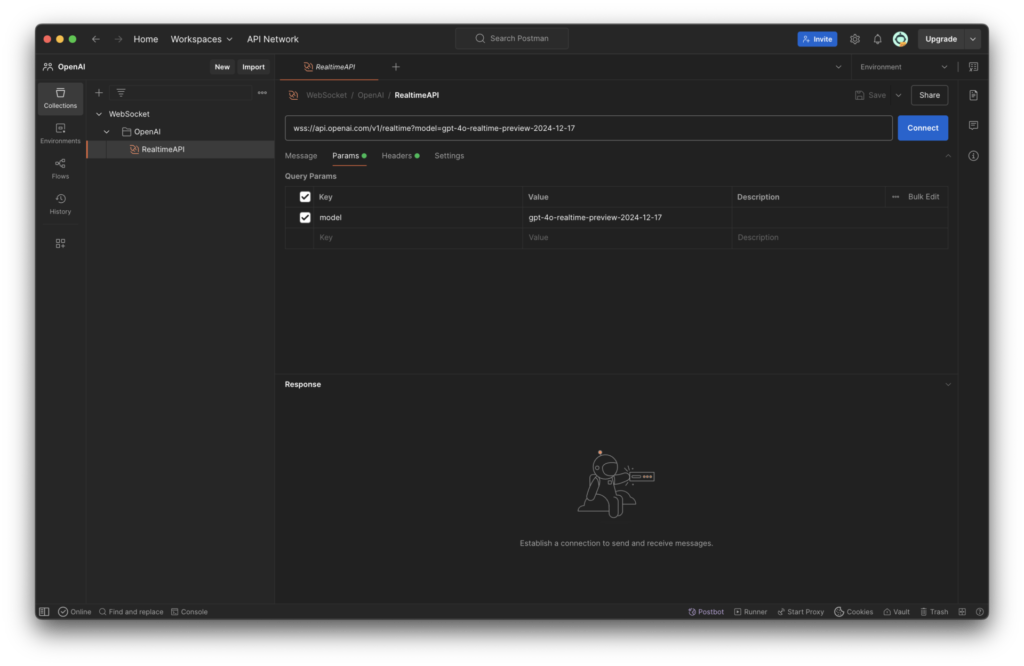Collapse the request pane with up chevron
1024x666 pixels.
pyautogui.click(x=948, y=156)
